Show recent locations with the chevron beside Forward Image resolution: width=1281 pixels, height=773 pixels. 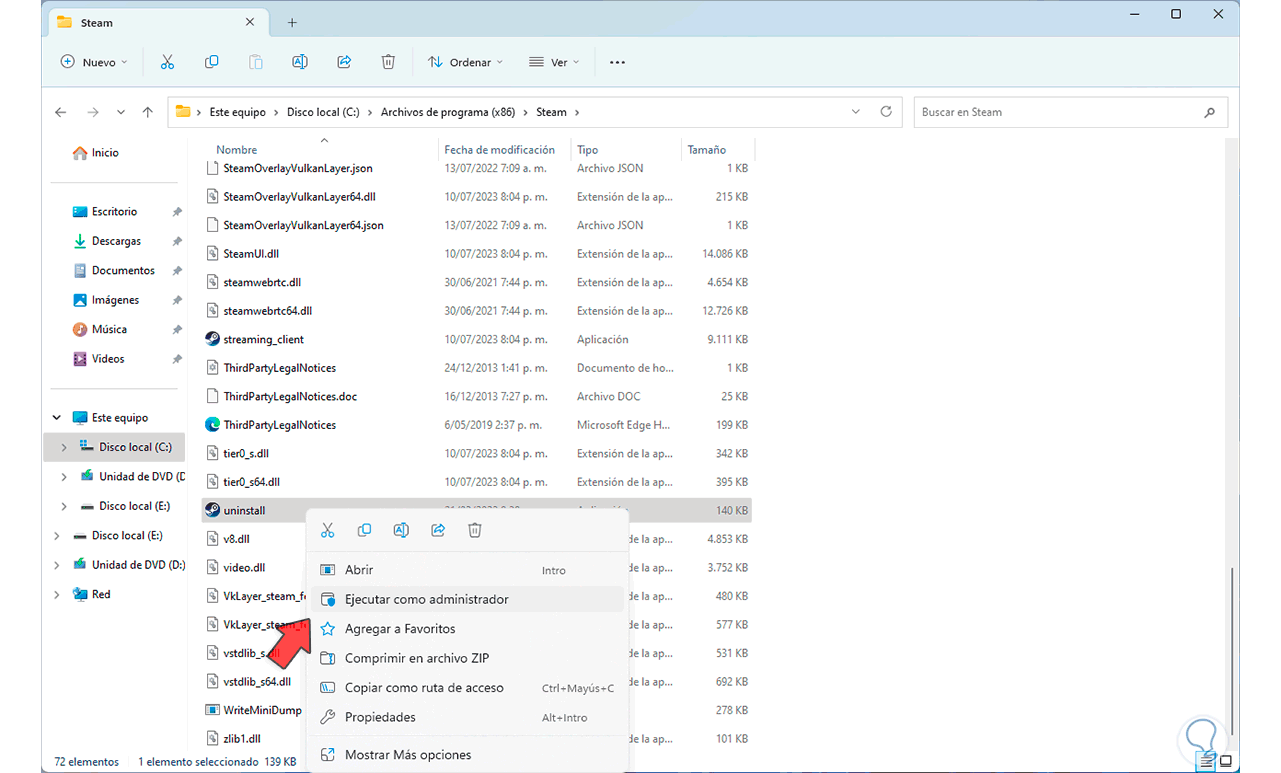tap(121, 112)
